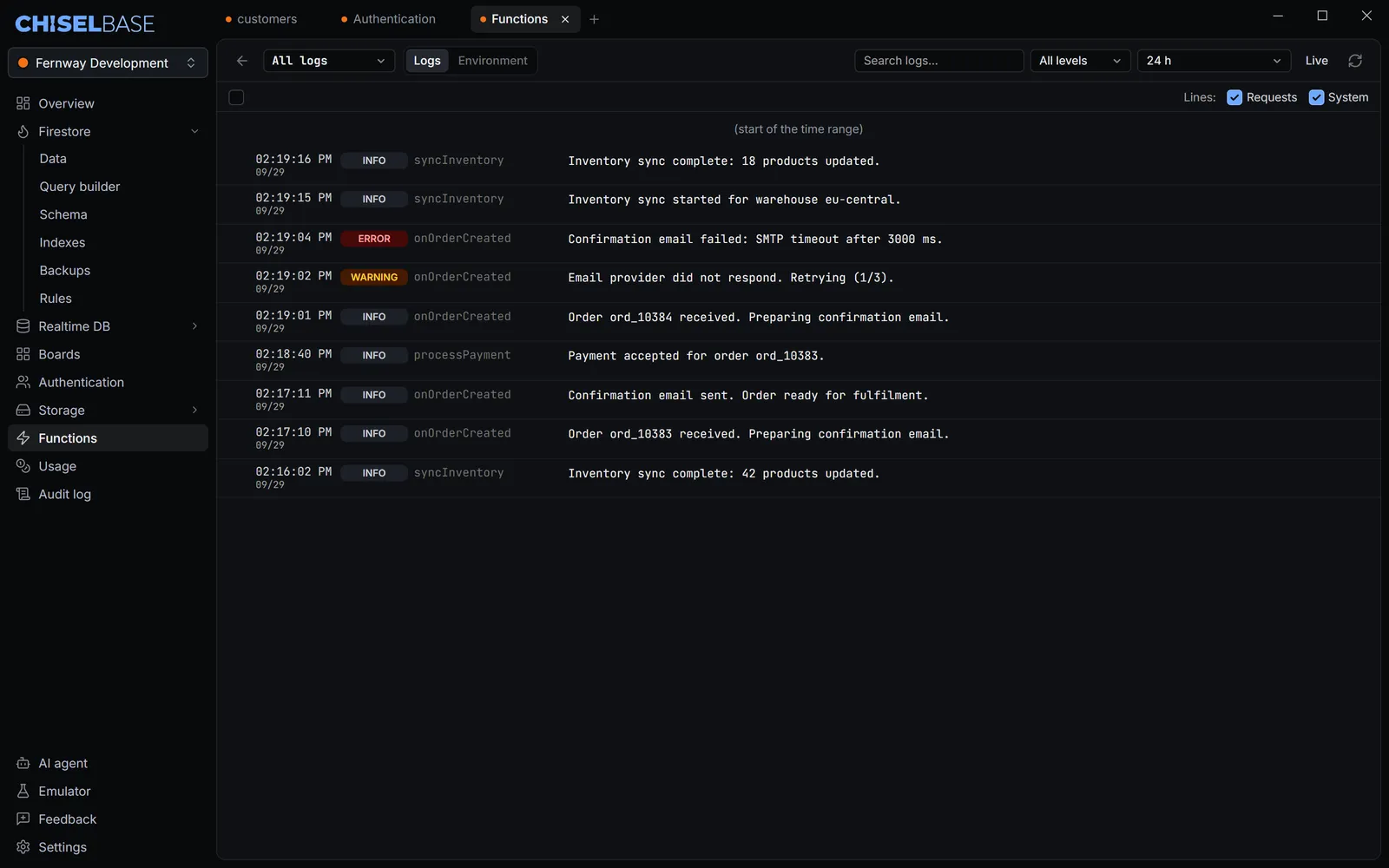Toggle the Requests lines checkbox
1389x868 pixels.
pyautogui.click(x=1234, y=97)
